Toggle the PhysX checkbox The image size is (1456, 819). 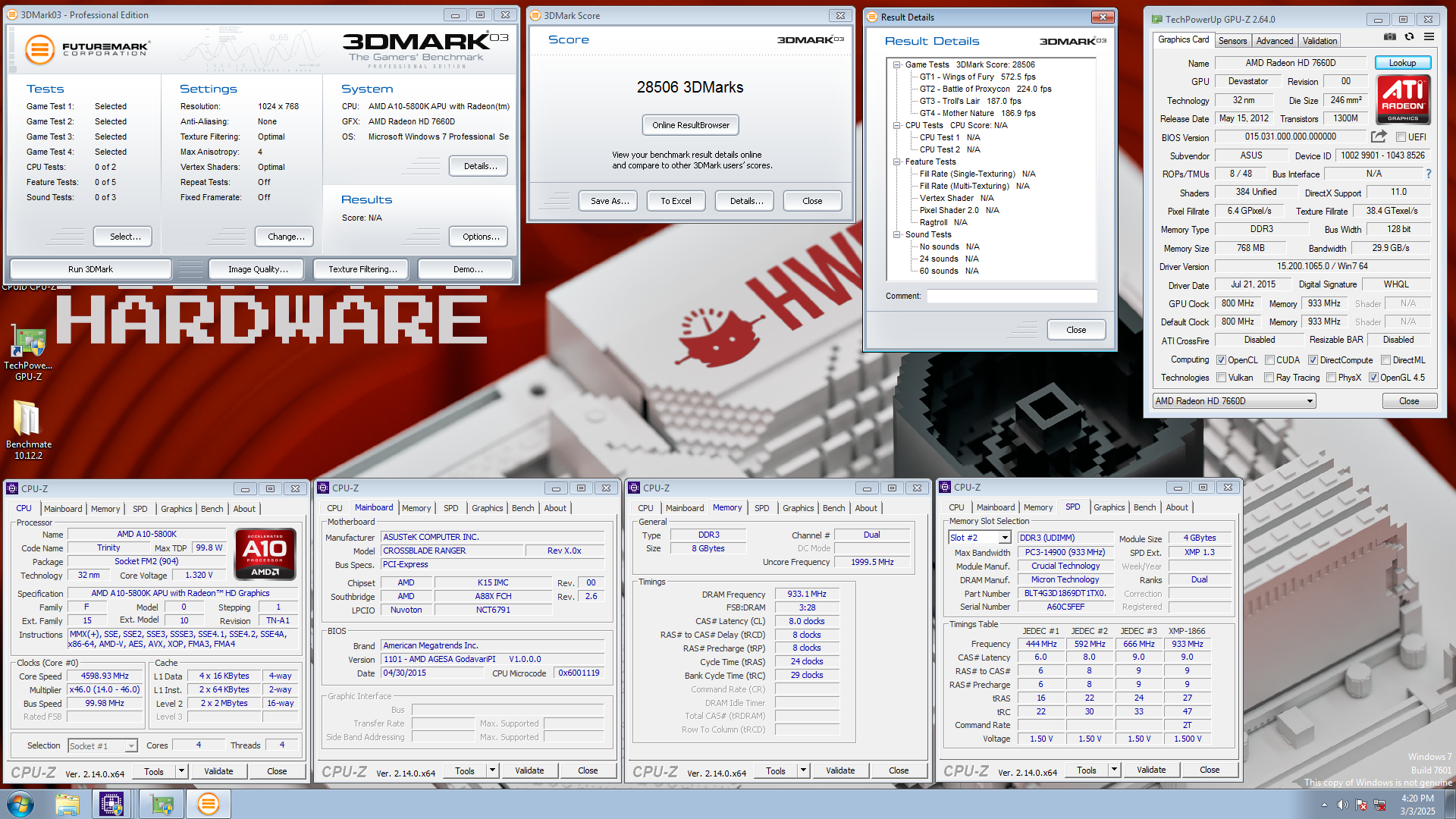1331,378
